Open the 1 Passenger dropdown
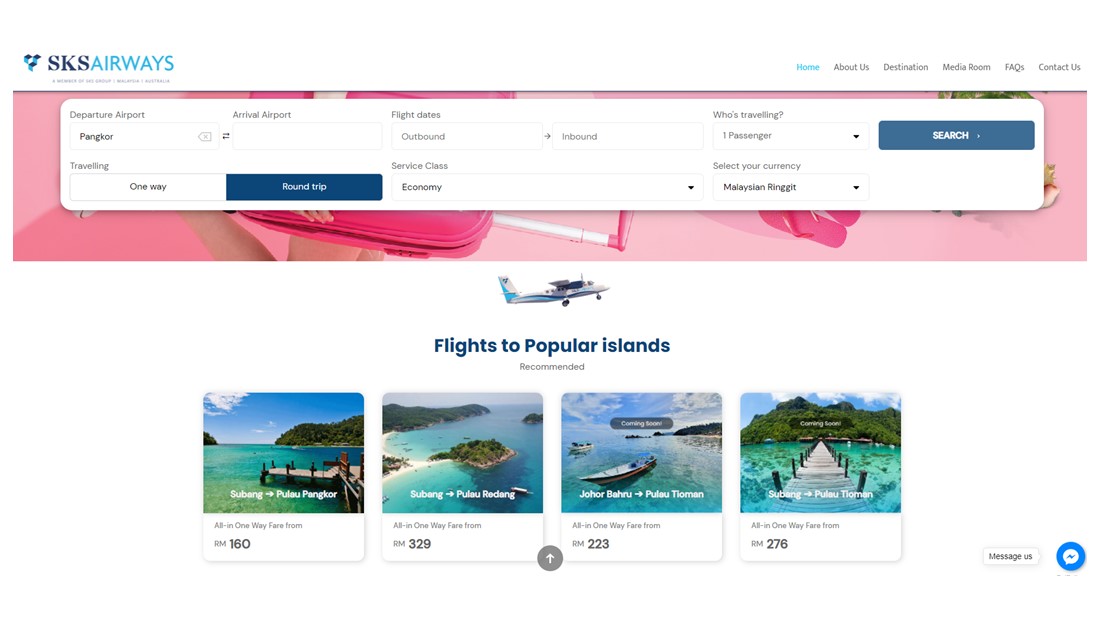The height and width of the screenshot is (619, 1100). (791, 135)
